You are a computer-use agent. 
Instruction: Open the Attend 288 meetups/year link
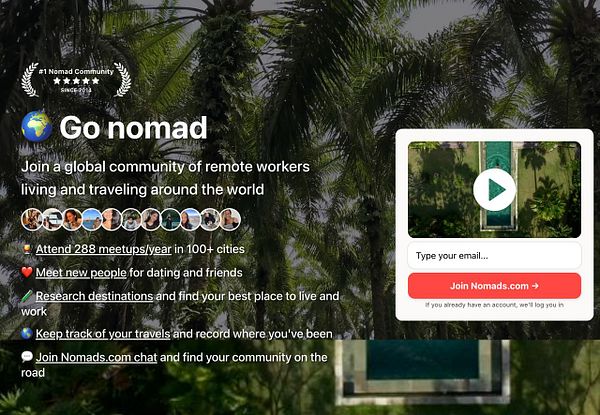tap(103, 249)
